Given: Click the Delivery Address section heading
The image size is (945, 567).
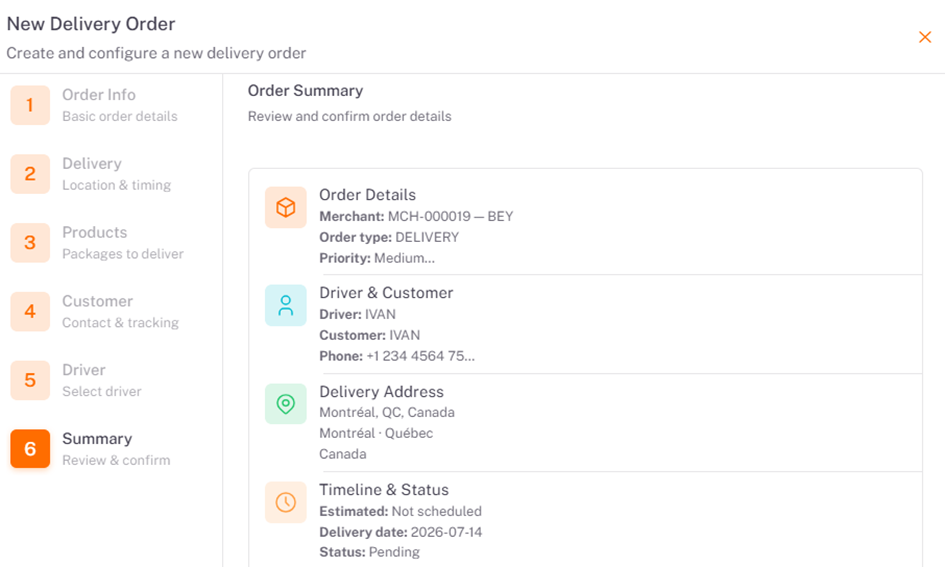Looking at the screenshot, I should tap(381, 392).
